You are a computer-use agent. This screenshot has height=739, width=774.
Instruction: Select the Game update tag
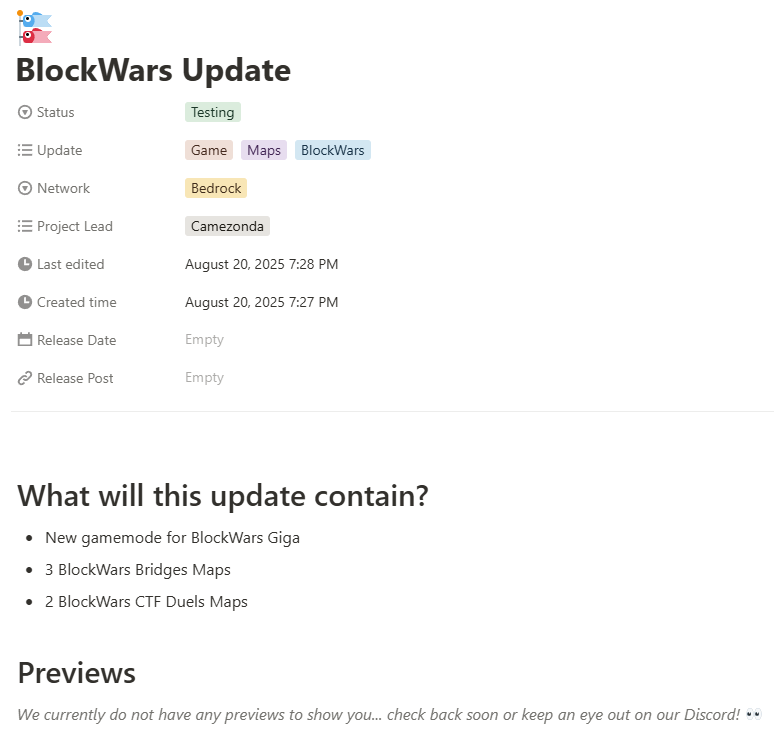pos(209,150)
